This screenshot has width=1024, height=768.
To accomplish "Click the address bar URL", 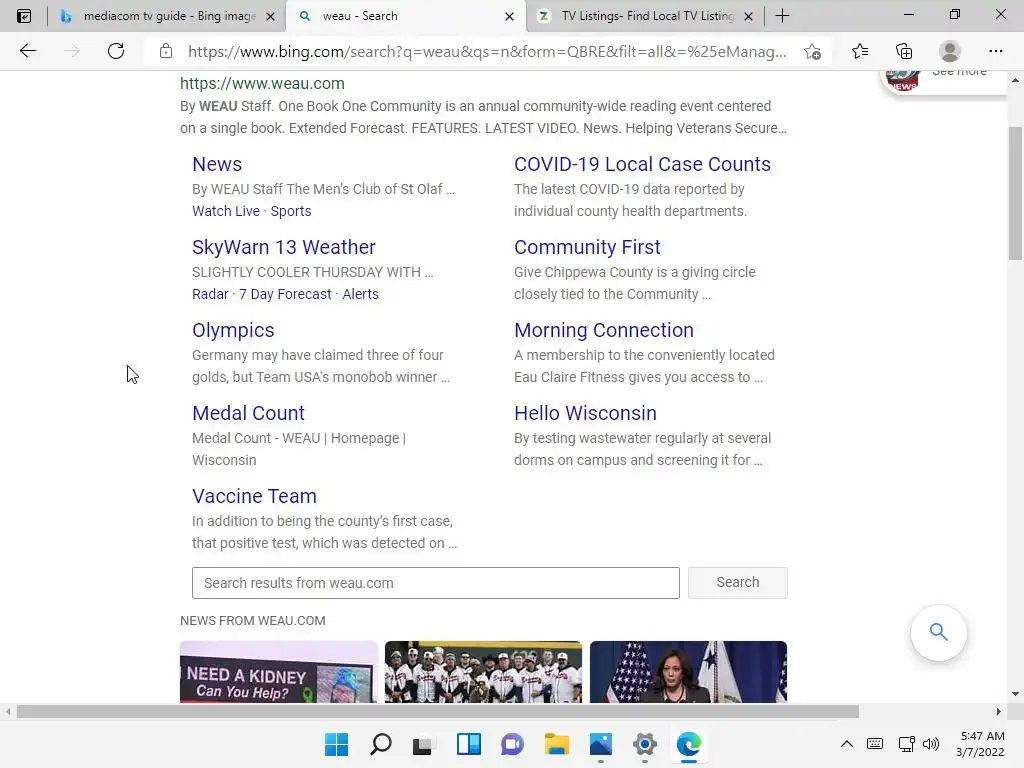I will [x=487, y=52].
